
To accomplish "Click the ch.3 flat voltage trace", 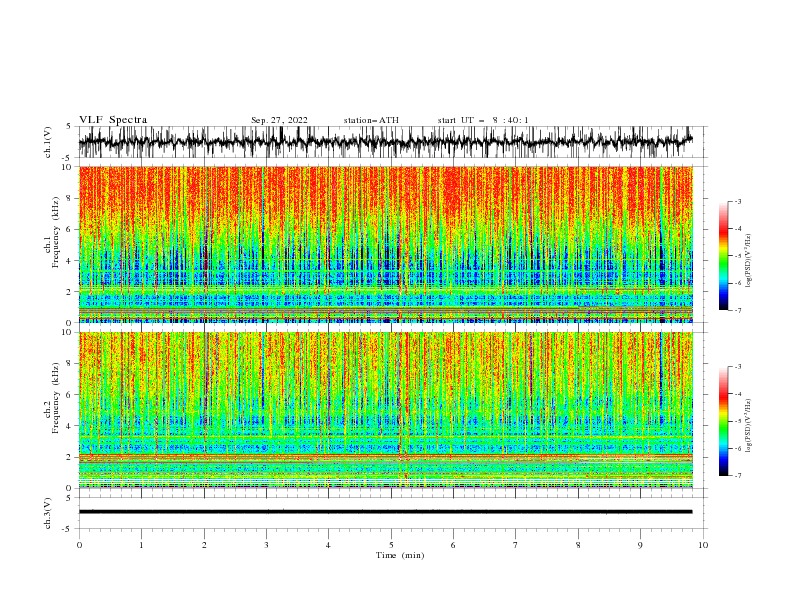I will point(386,512).
